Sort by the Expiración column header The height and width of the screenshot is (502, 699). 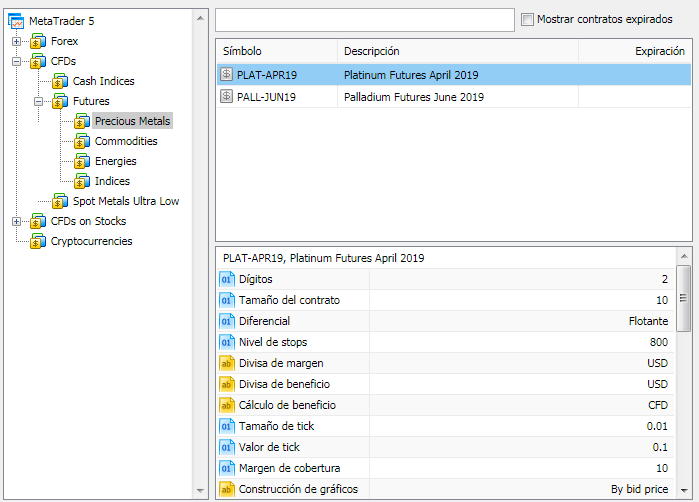click(635, 51)
